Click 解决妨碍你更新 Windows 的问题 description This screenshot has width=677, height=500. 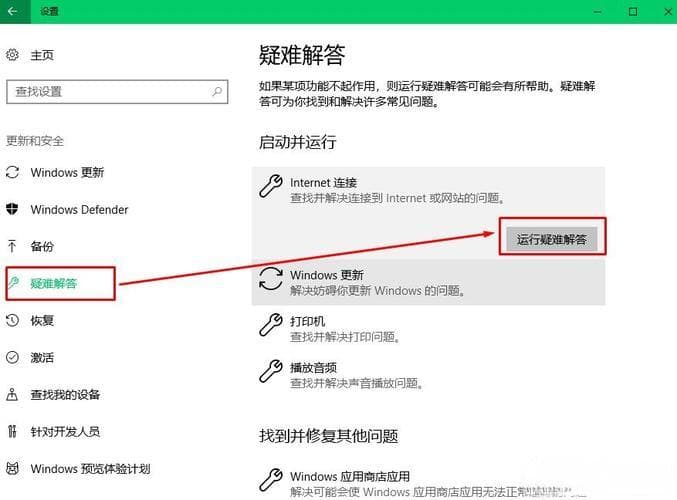(378, 291)
